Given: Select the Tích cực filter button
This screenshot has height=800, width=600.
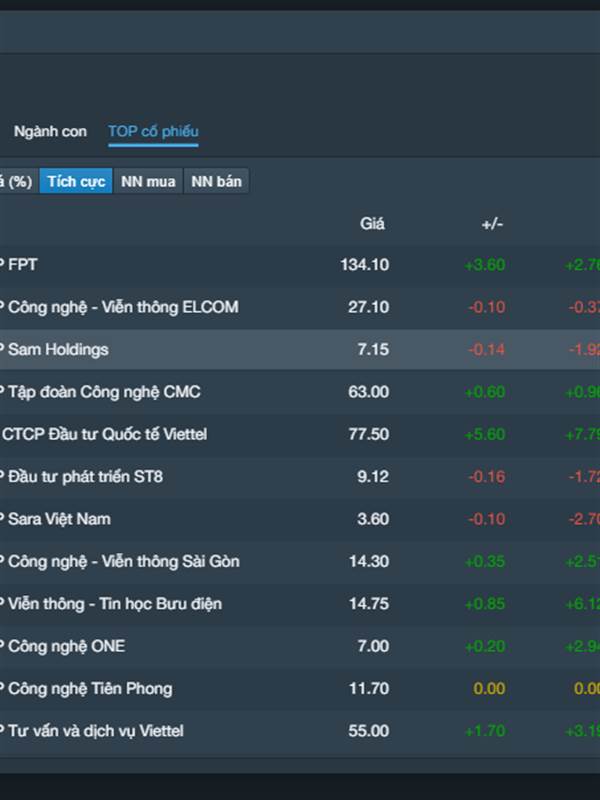Looking at the screenshot, I should pos(76,181).
